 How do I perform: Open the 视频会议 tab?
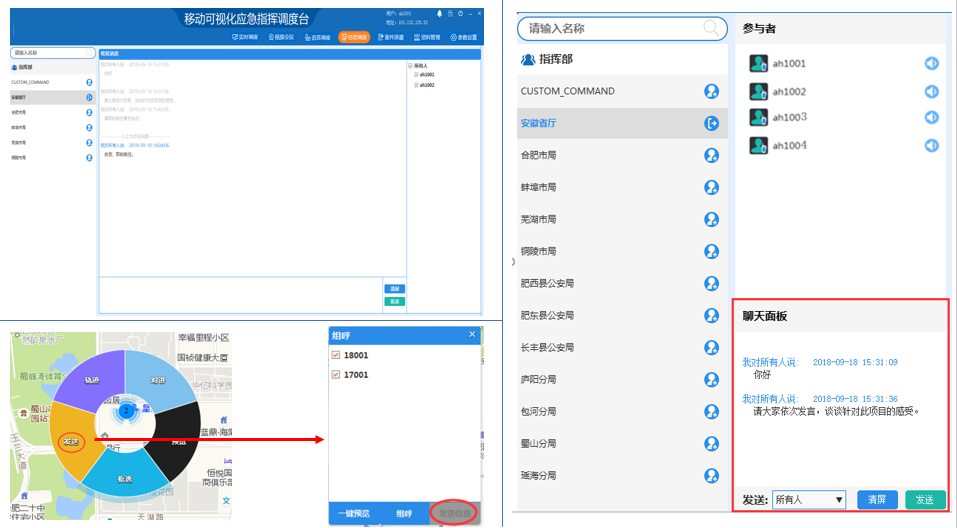click(x=281, y=37)
